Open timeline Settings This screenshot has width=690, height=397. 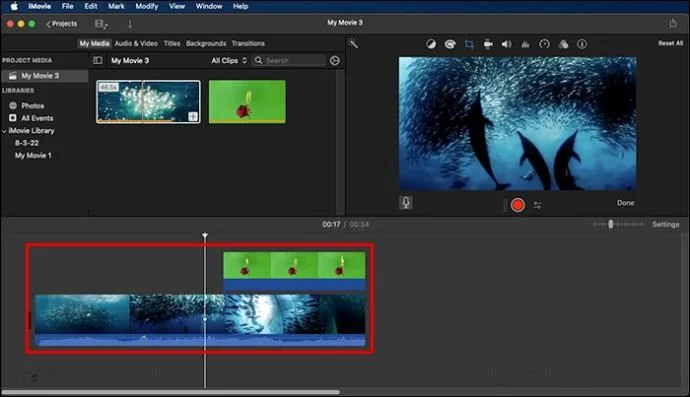(x=665, y=224)
